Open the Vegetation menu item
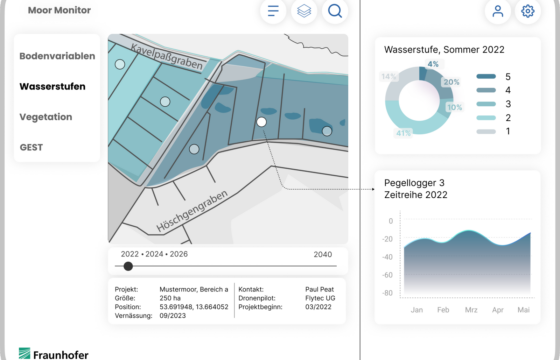The height and width of the screenshot is (360, 560). [46, 117]
